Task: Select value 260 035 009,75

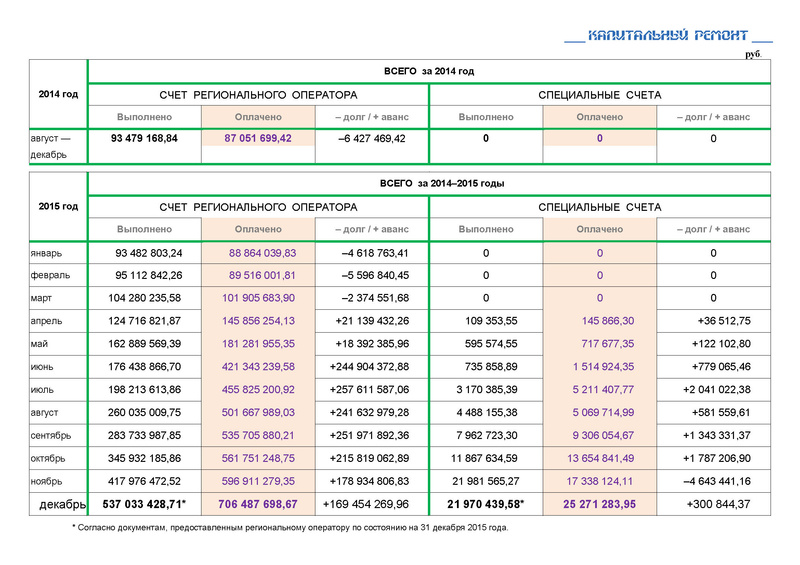Action: tap(144, 413)
